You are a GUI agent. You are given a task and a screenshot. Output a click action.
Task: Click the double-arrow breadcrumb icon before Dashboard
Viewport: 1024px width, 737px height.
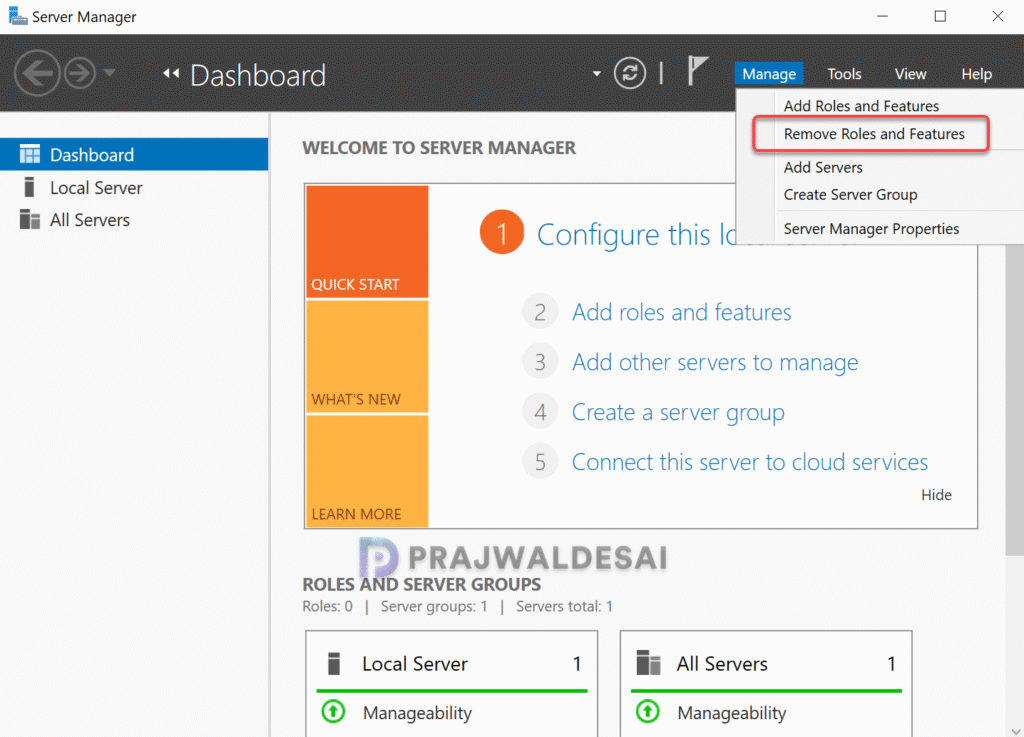pos(171,74)
